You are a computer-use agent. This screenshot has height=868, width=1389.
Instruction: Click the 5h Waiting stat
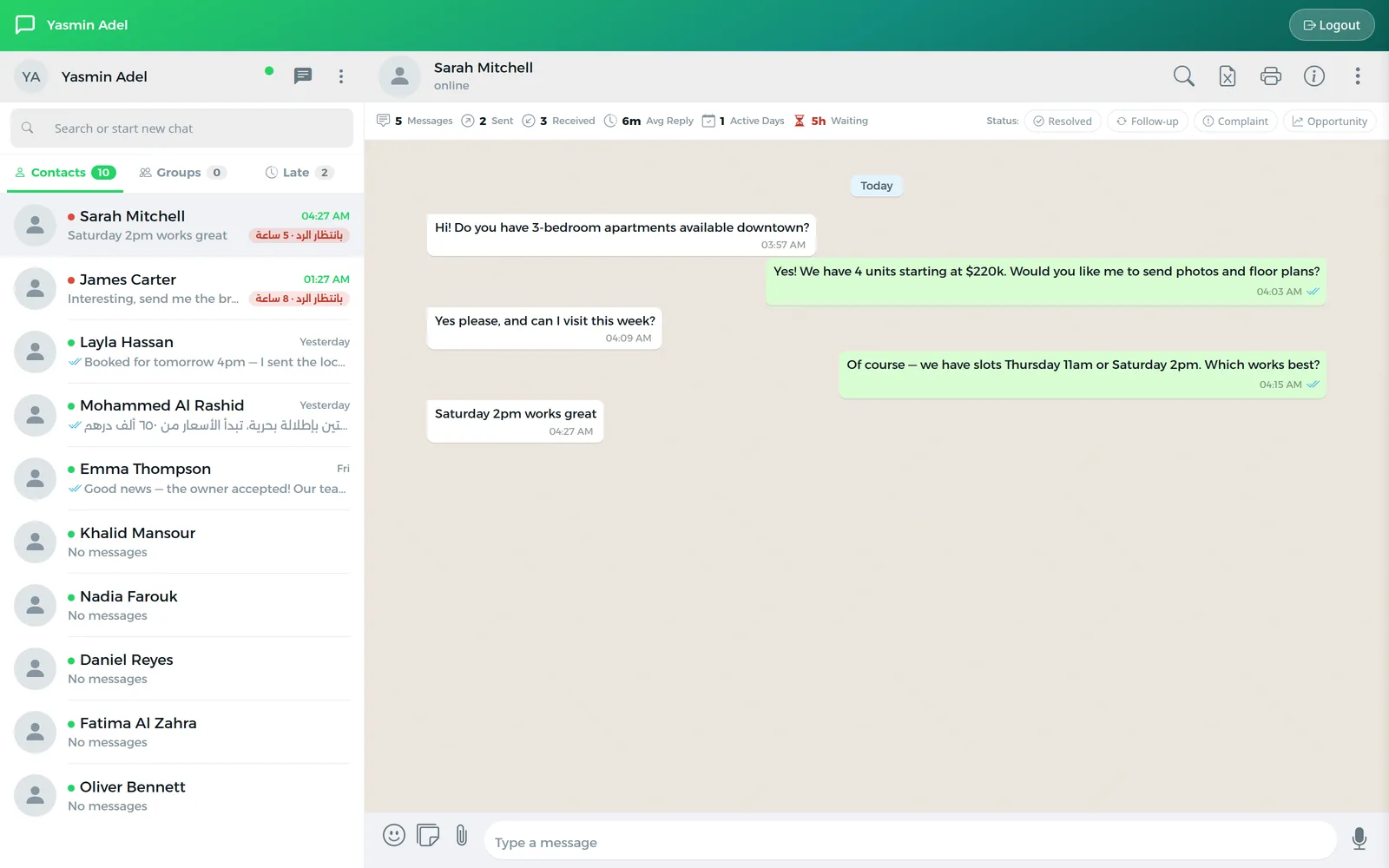[x=831, y=121]
